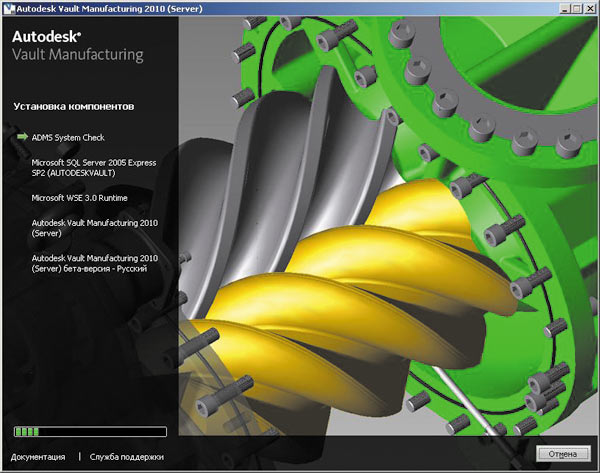The width and height of the screenshot is (600, 473).
Task: Open the Документация link
Action: 38,457
